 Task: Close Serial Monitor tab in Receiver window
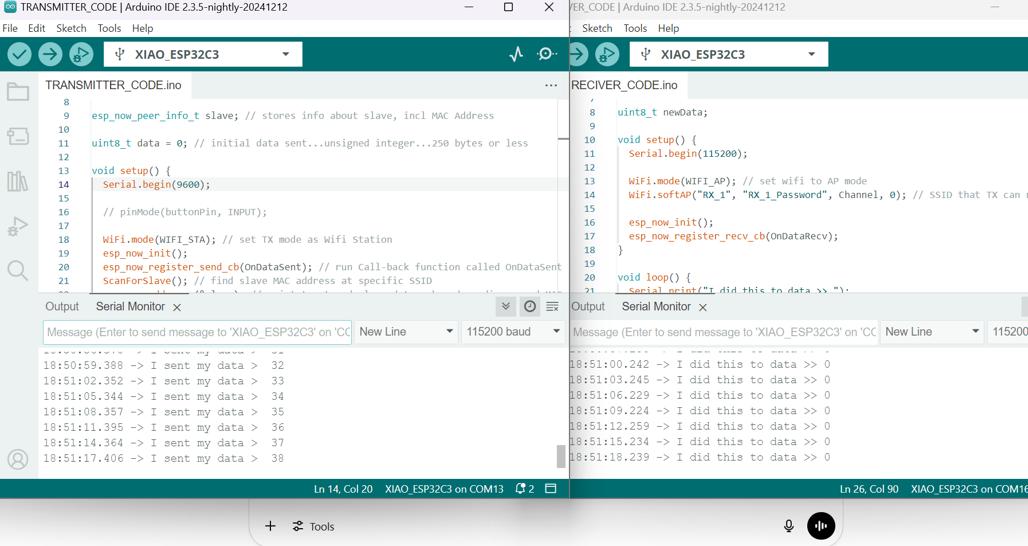(x=703, y=307)
